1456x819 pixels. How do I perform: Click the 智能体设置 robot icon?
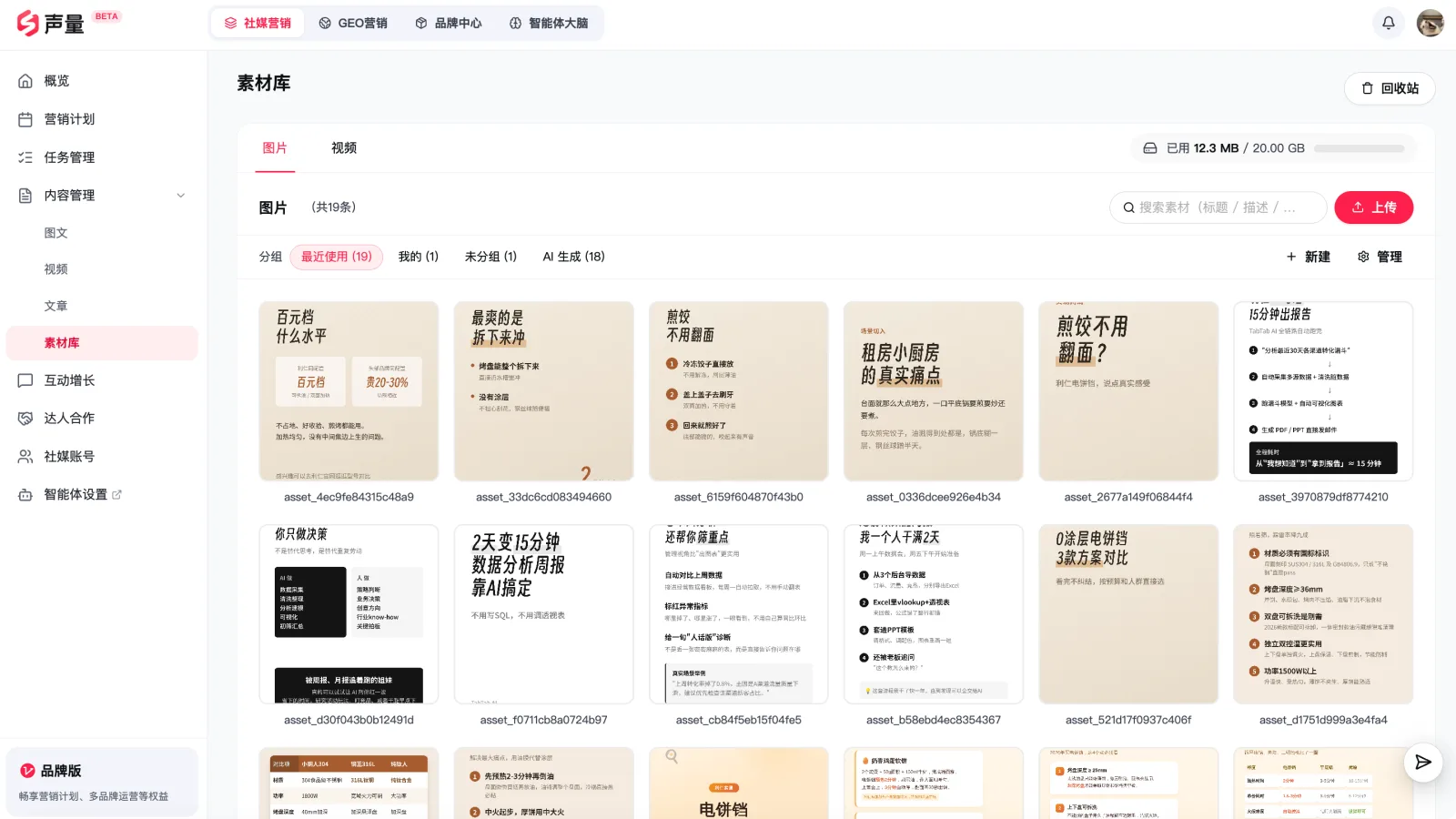click(x=25, y=495)
